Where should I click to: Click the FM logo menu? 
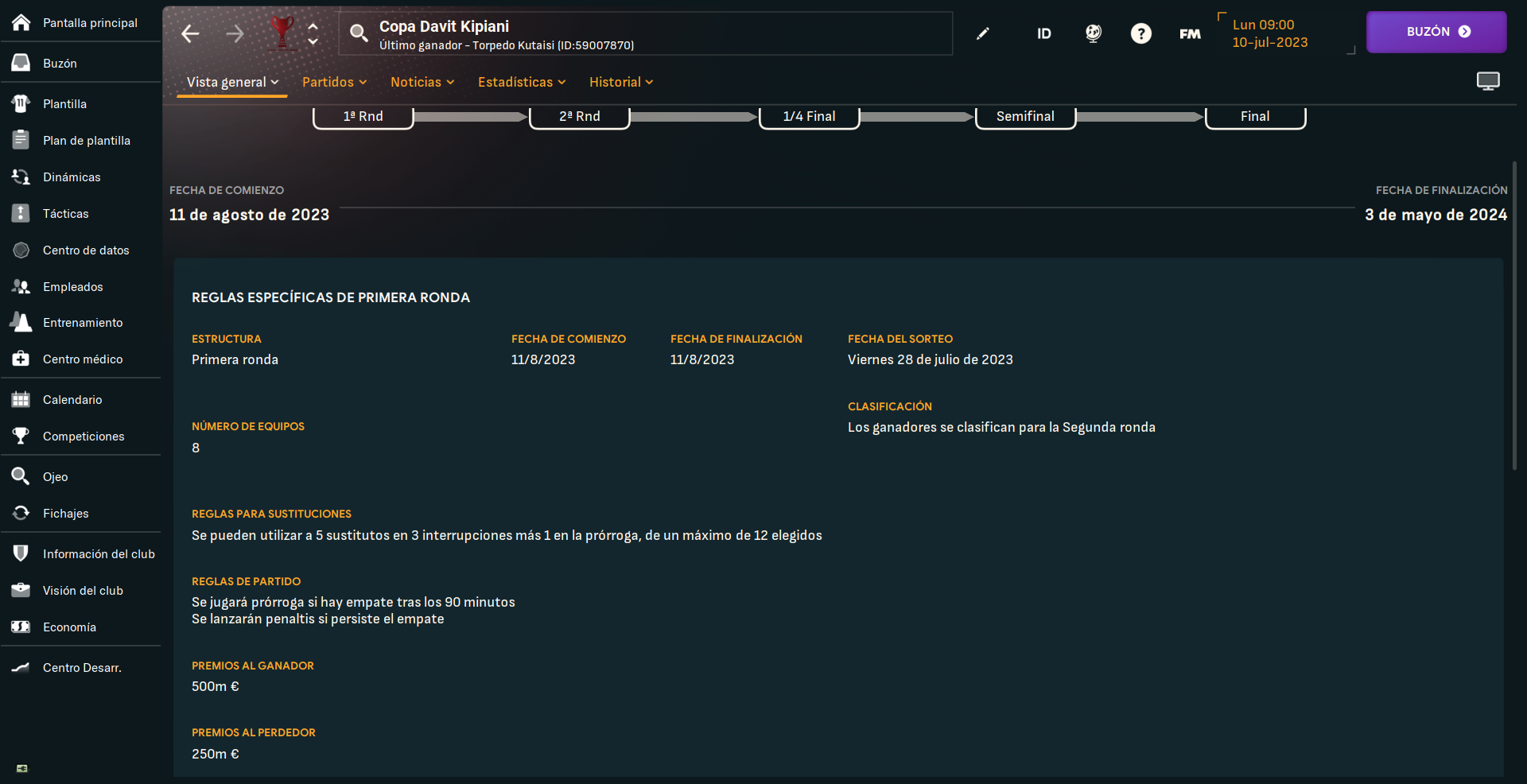(x=1190, y=33)
